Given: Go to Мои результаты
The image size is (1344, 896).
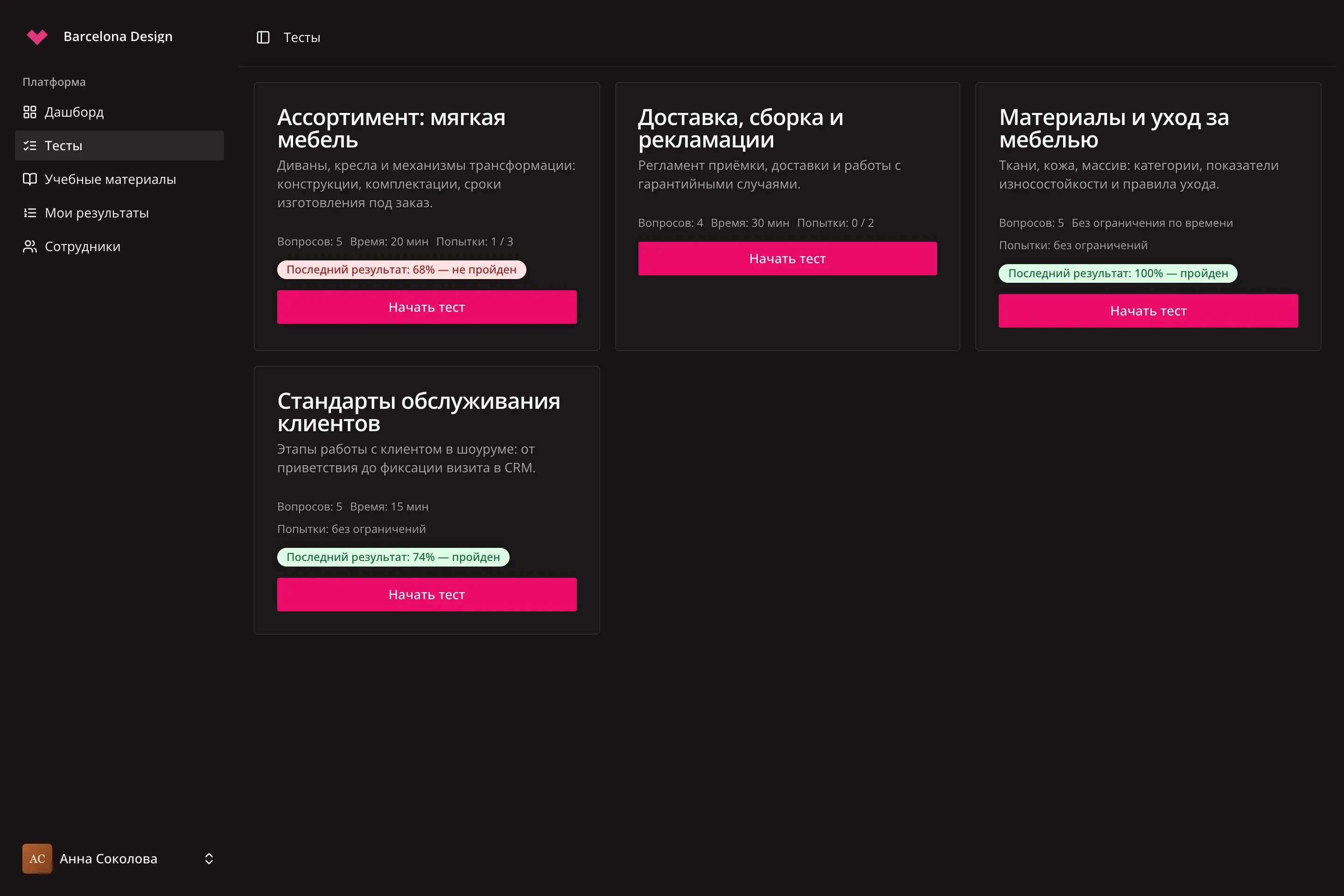Looking at the screenshot, I should coord(119,213).
